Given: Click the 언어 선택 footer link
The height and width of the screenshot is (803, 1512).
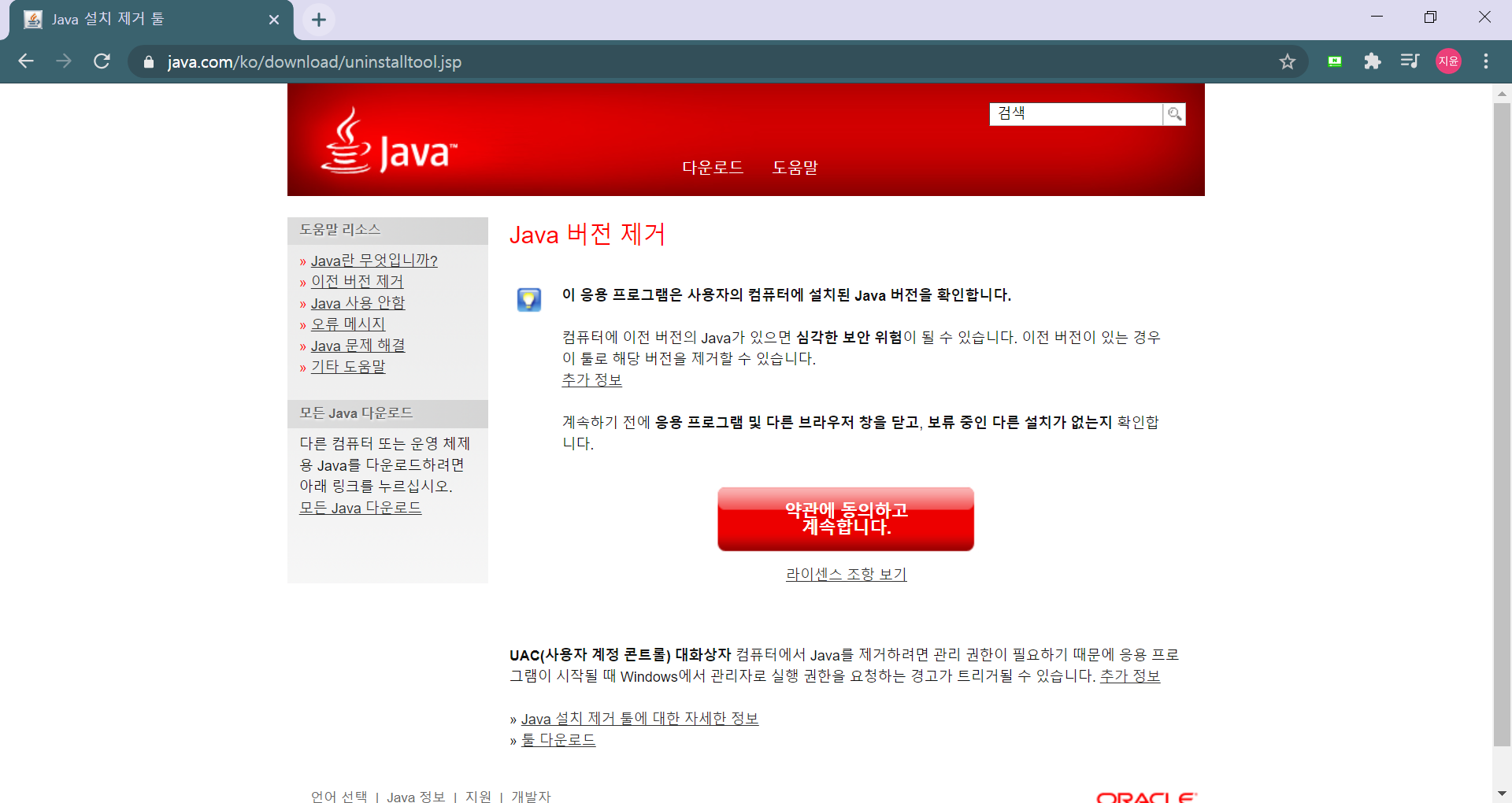Looking at the screenshot, I should pos(339,796).
